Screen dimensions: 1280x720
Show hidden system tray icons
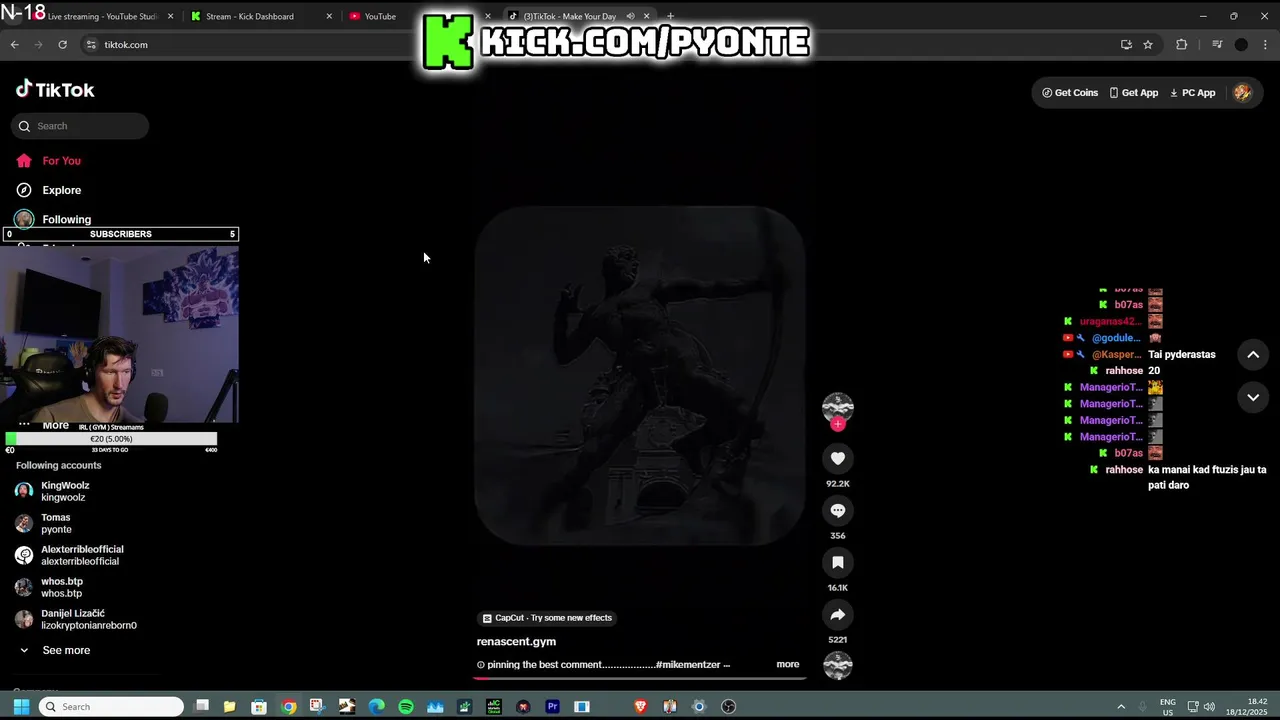pos(1121,707)
